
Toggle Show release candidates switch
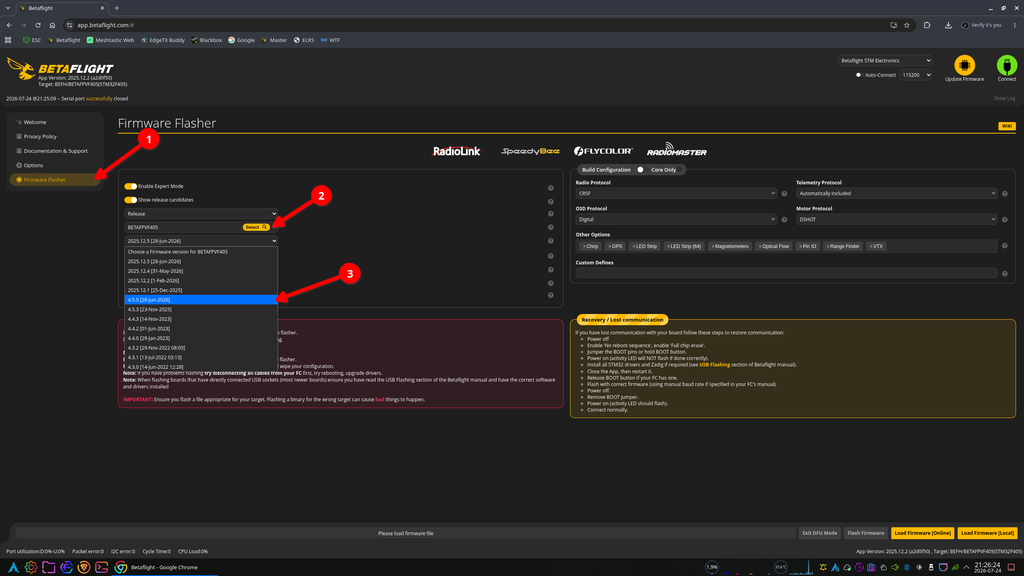click(131, 200)
